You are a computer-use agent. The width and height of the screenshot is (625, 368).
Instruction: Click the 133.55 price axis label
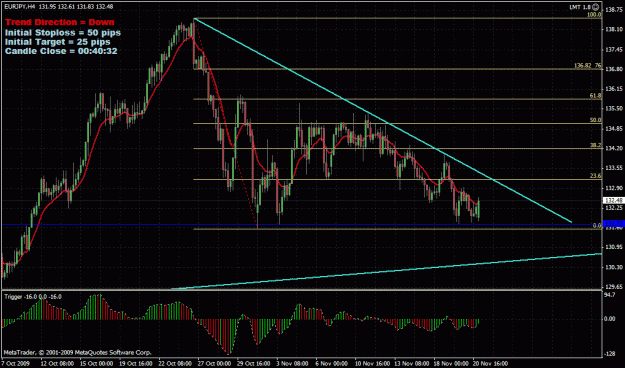pos(614,168)
